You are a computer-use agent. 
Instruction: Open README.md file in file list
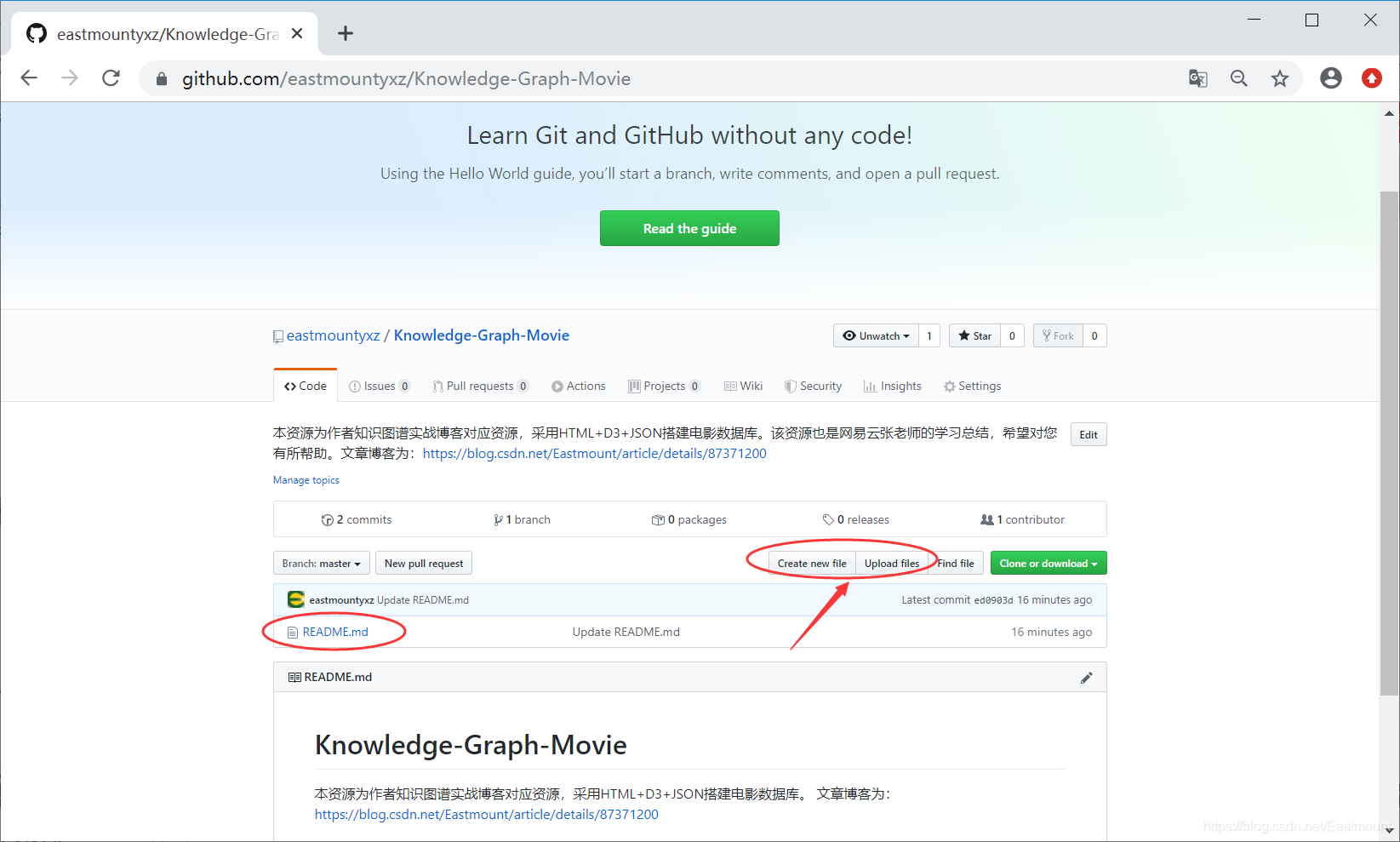pyautogui.click(x=335, y=632)
